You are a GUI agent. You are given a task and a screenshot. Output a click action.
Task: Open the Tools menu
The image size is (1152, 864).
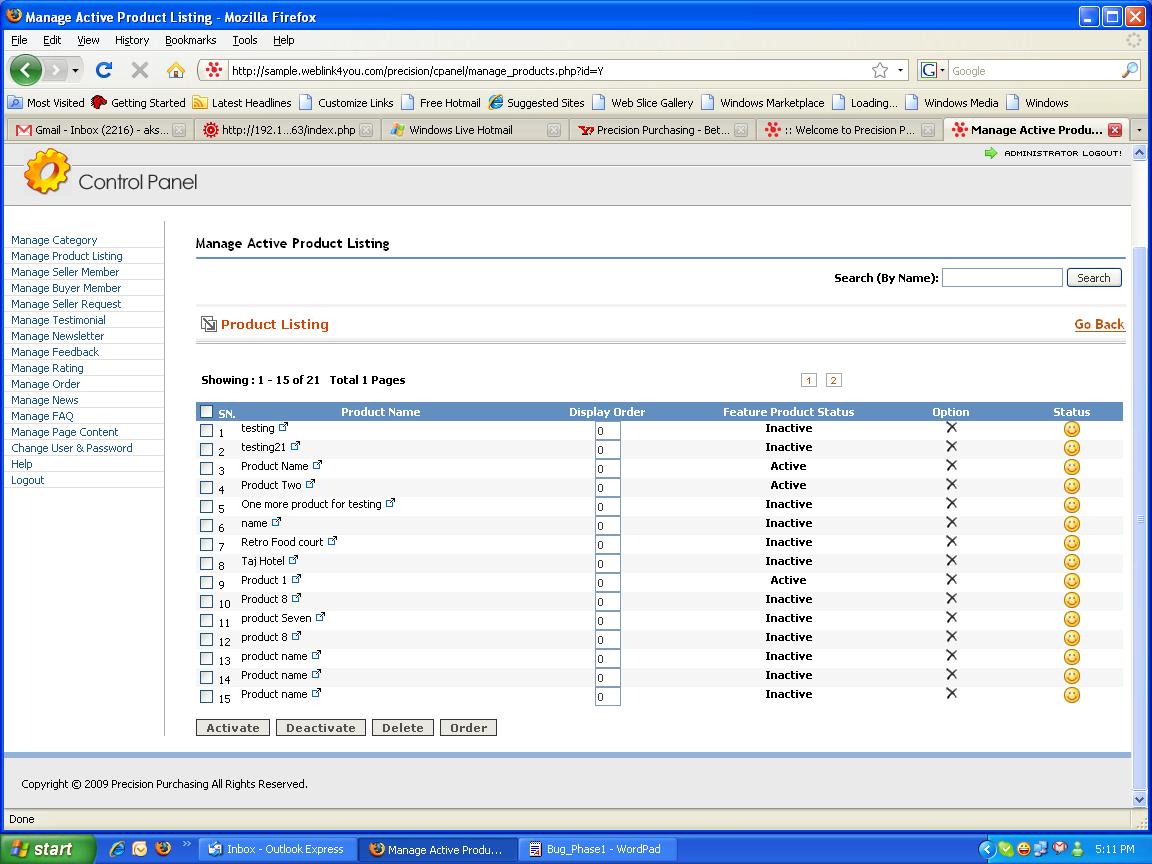point(245,40)
